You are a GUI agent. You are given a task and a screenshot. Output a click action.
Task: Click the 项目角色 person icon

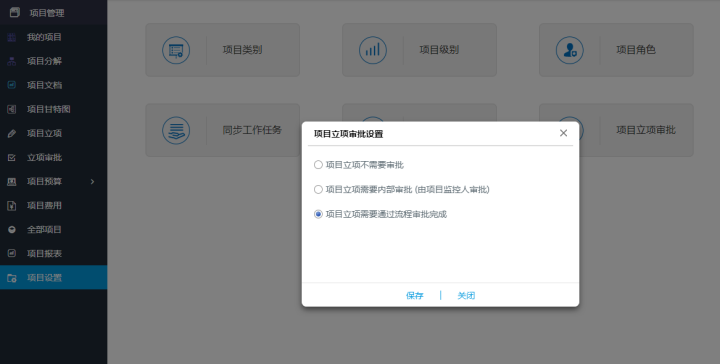569,50
